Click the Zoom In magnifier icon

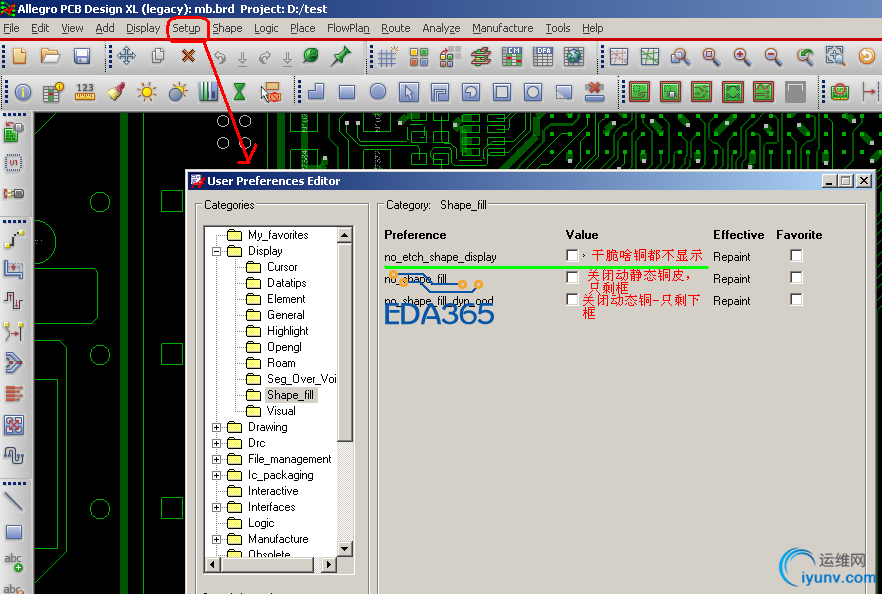[x=742, y=57]
